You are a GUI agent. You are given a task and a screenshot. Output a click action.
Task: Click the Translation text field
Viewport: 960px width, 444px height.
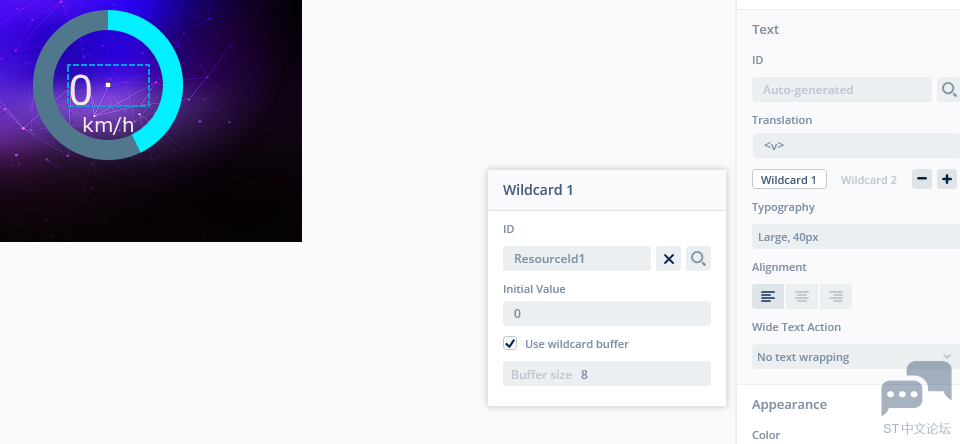855,146
